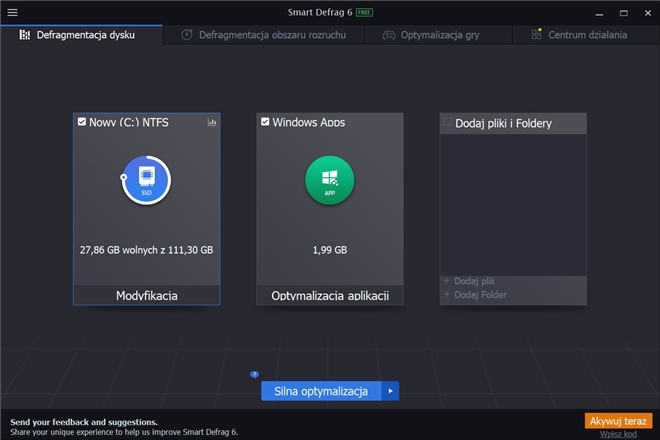Close the Smart Defrag window

648,13
